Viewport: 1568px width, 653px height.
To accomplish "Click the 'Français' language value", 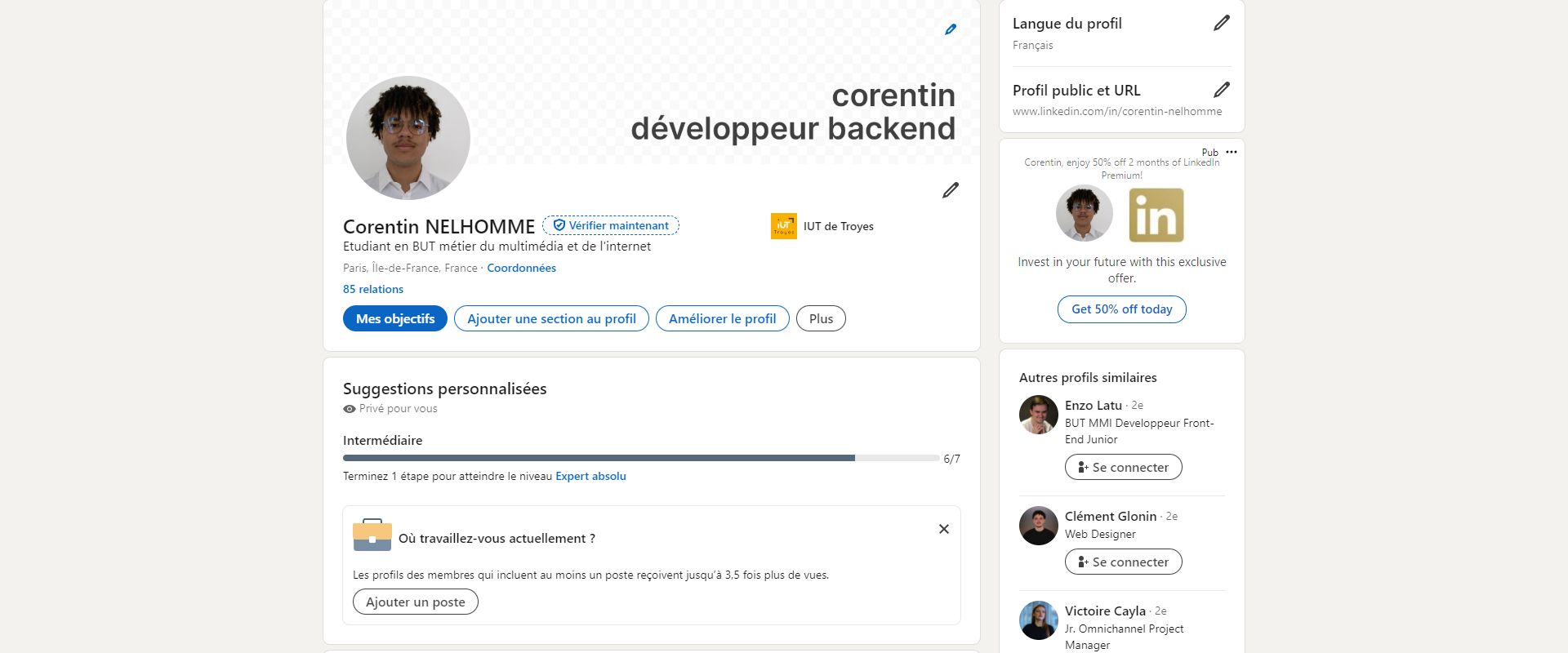I will [1032, 45].
